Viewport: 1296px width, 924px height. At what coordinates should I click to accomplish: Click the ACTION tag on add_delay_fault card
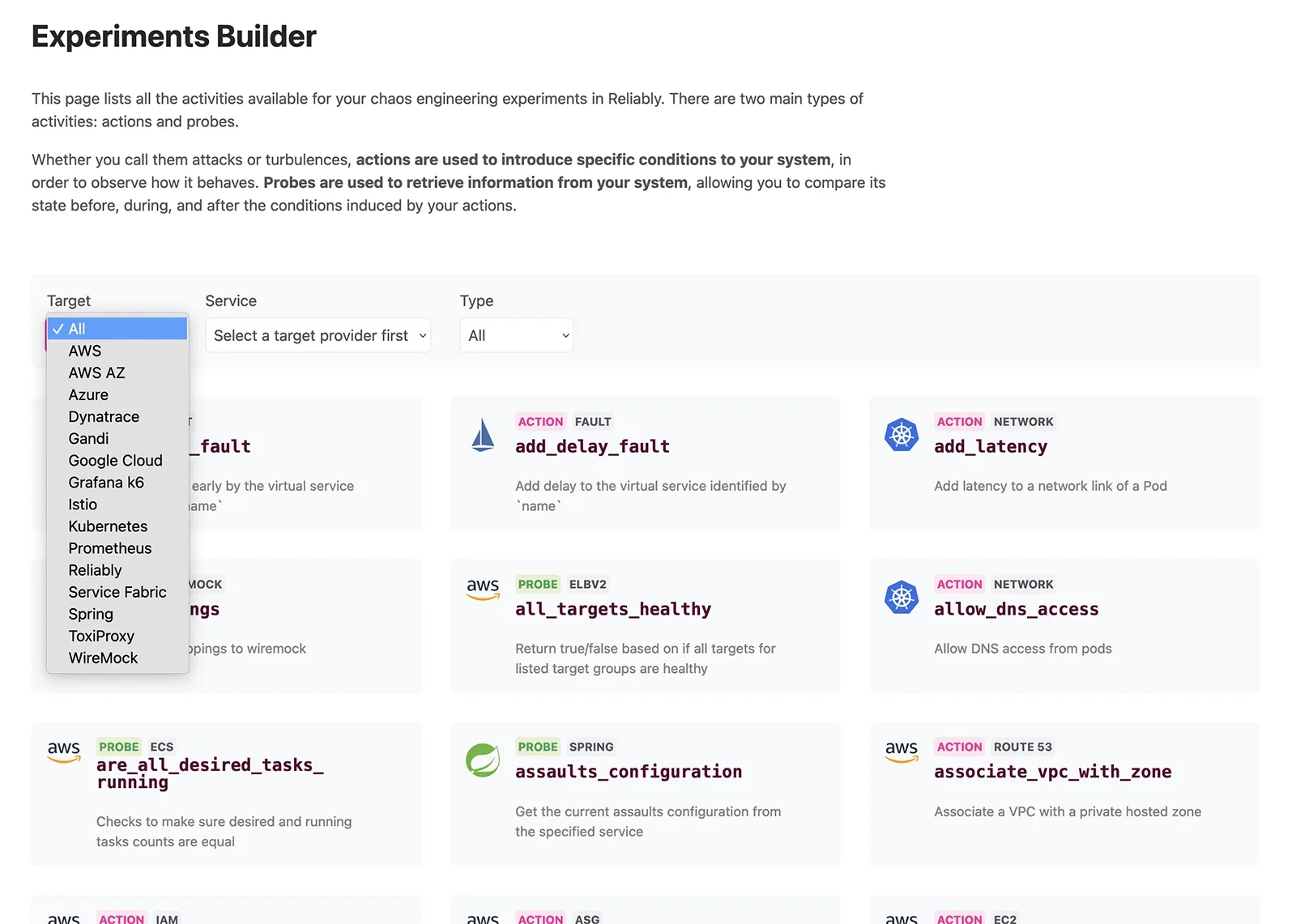[540, 422]
